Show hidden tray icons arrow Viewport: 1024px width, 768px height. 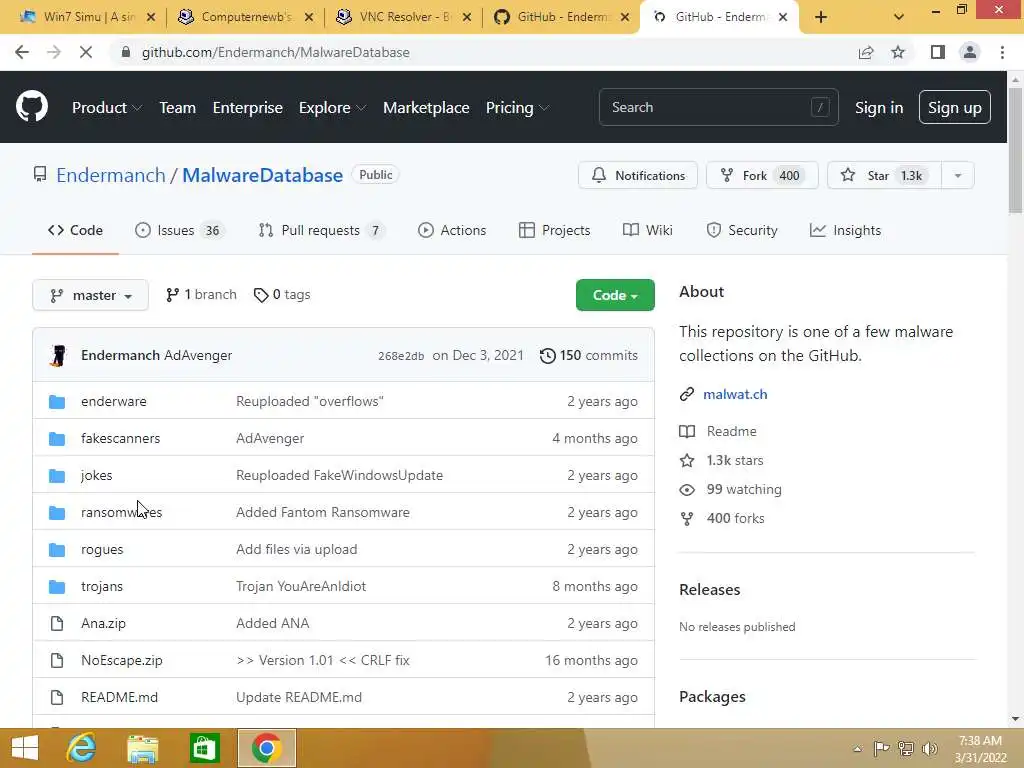click(857, 748)
